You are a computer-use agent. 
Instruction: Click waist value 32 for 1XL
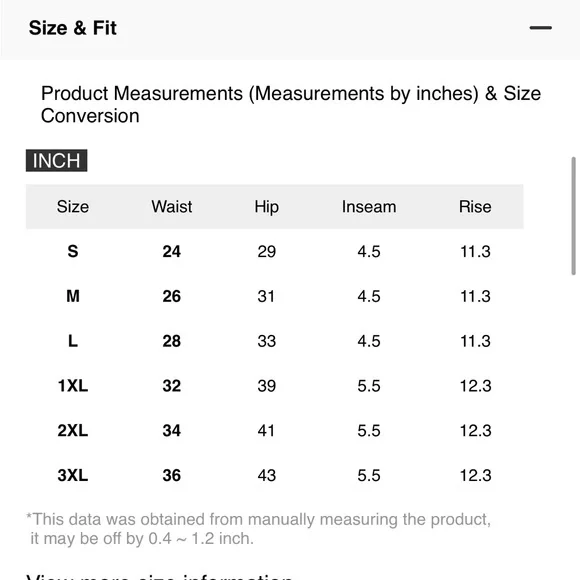coord(172,386)
